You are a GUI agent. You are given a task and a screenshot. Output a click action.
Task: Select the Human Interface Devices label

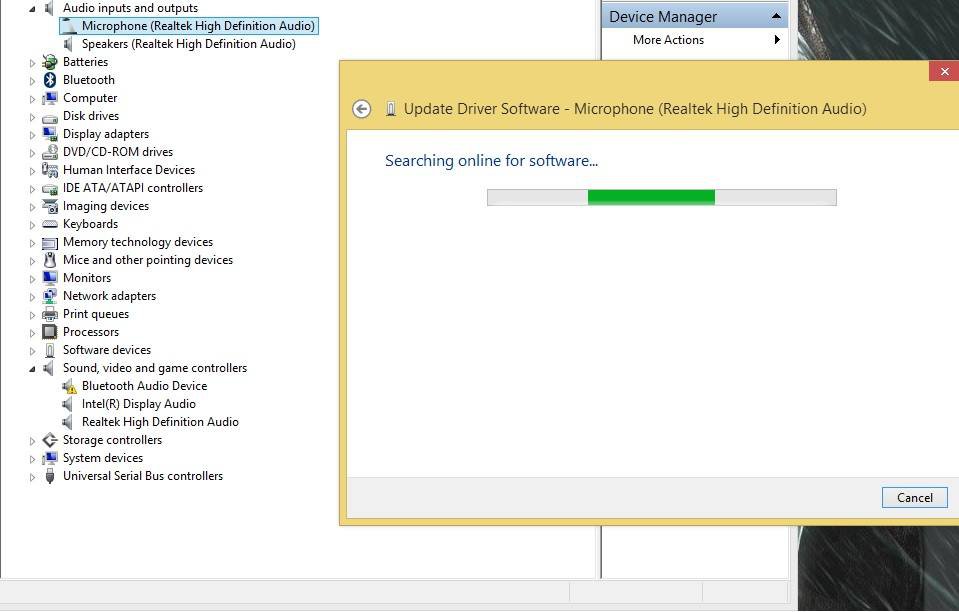point(129,170)
